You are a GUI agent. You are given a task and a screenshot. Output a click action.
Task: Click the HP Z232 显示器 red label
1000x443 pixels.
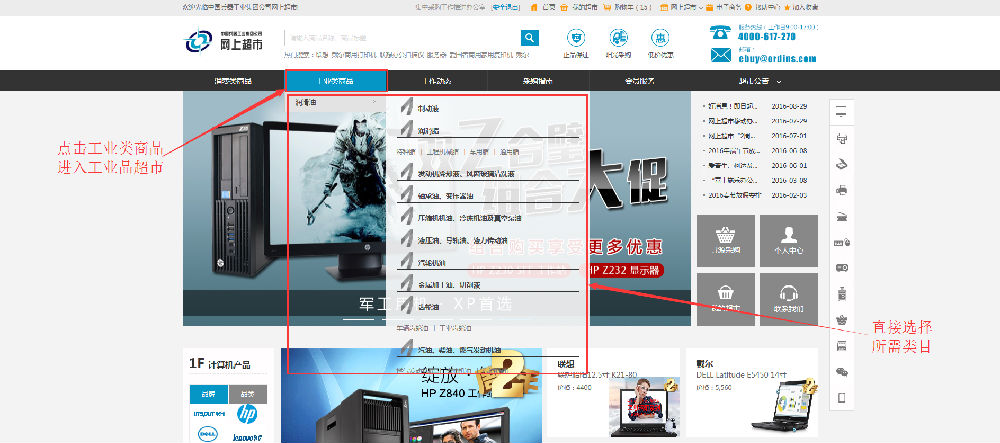click(626, 271)
